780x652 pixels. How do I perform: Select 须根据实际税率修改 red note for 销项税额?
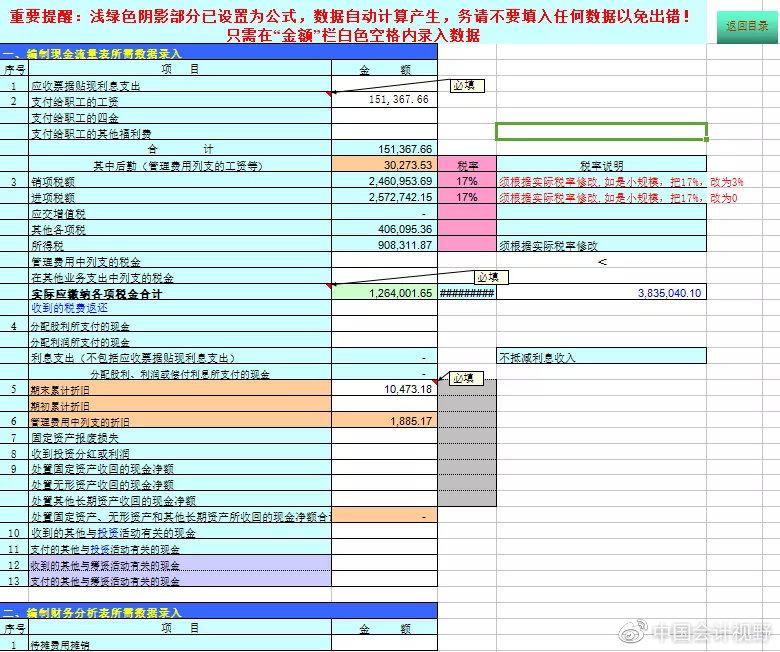621,182
